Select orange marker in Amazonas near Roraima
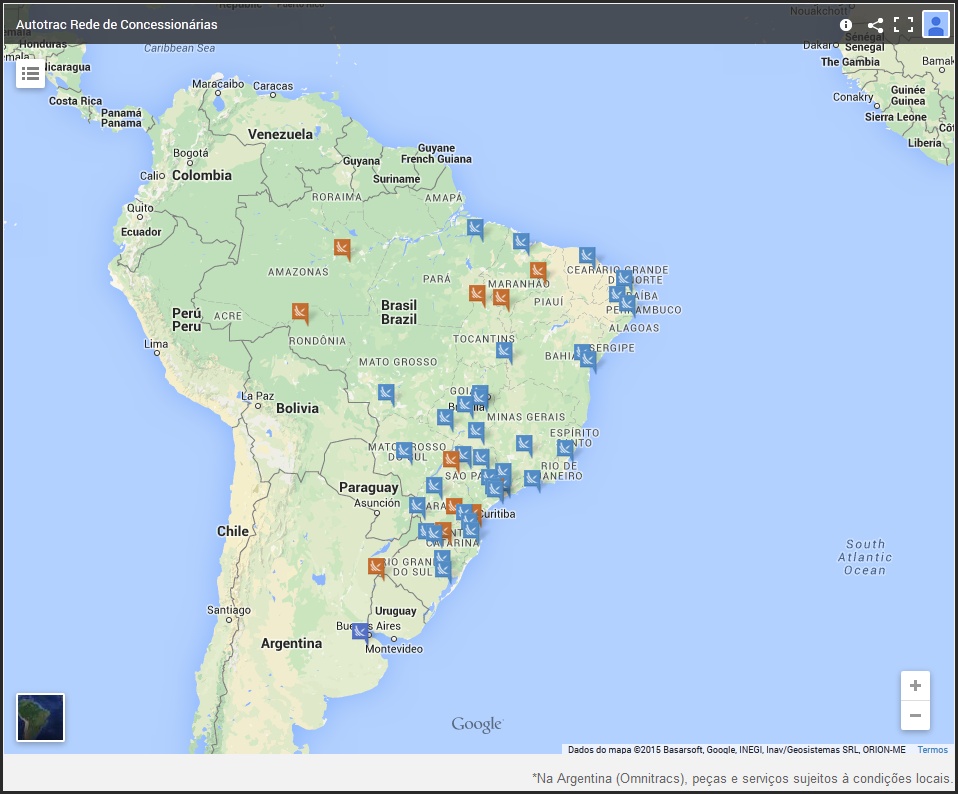 click(x=342, y=248)
